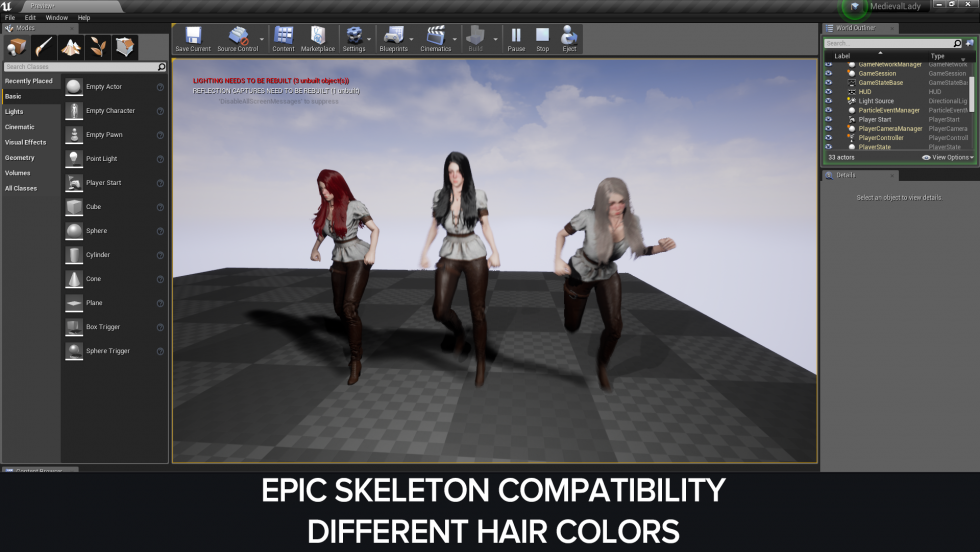Image resolution: width=980 pixels, height=552 pixels.
Task: Hide the Light Source actor via eye icon
Action: click(x=828, y=101)
